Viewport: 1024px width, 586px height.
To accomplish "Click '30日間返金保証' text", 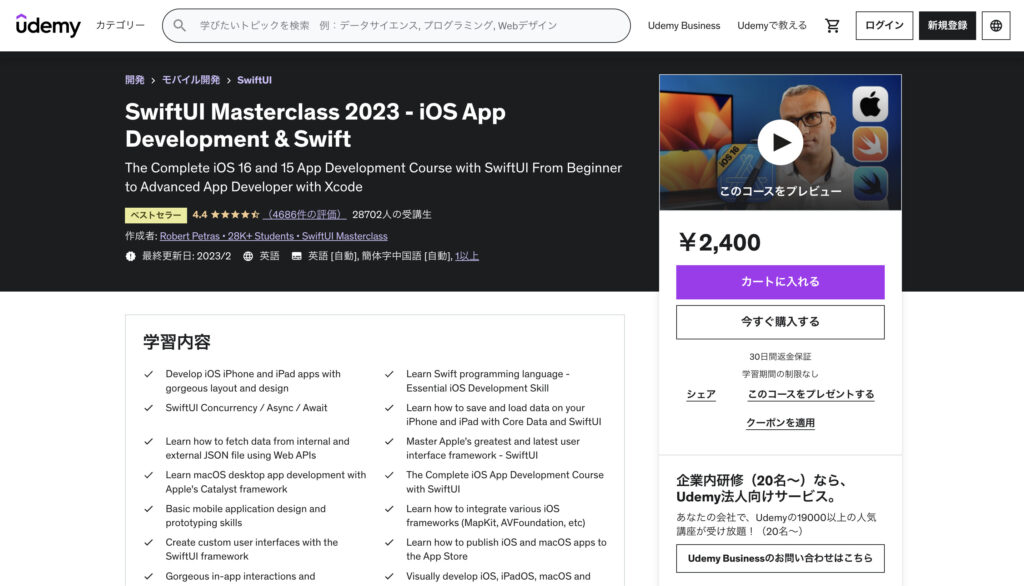I will [x=780, y=357].
